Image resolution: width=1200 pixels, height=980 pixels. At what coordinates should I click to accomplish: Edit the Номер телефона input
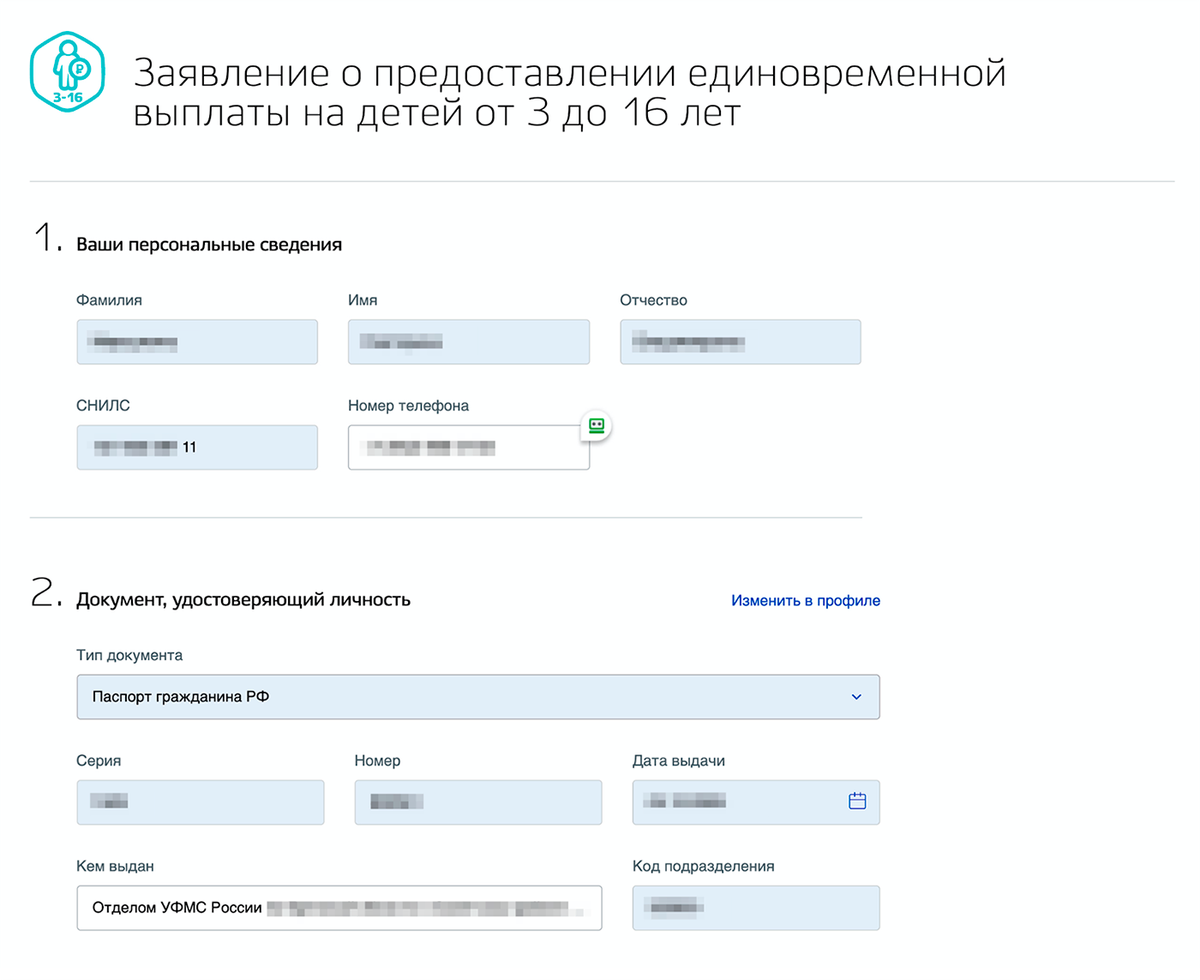tap(468, 447)
